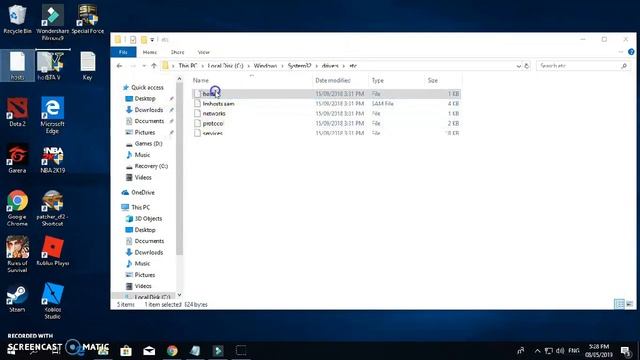The image size is (640, 360).
Task: Switch to large icons view
Action: [630, 304]
